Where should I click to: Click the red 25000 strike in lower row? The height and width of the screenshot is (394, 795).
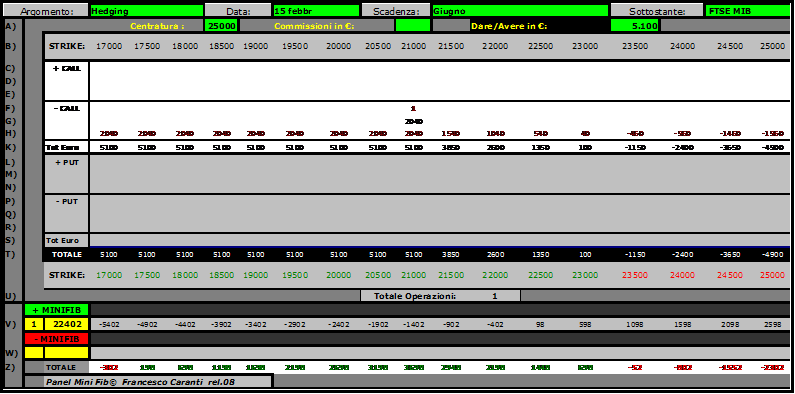tap(773, 275)
